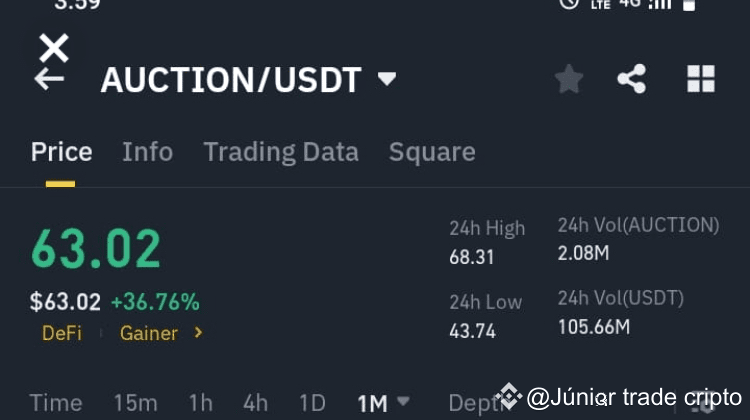The image size is (750, 420).
Task: Tap the white X close icon
Action: (54, 47)
